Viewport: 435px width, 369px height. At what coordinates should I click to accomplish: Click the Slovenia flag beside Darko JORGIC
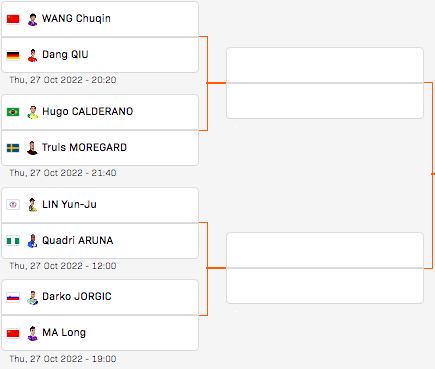click(x=13, y=297)
